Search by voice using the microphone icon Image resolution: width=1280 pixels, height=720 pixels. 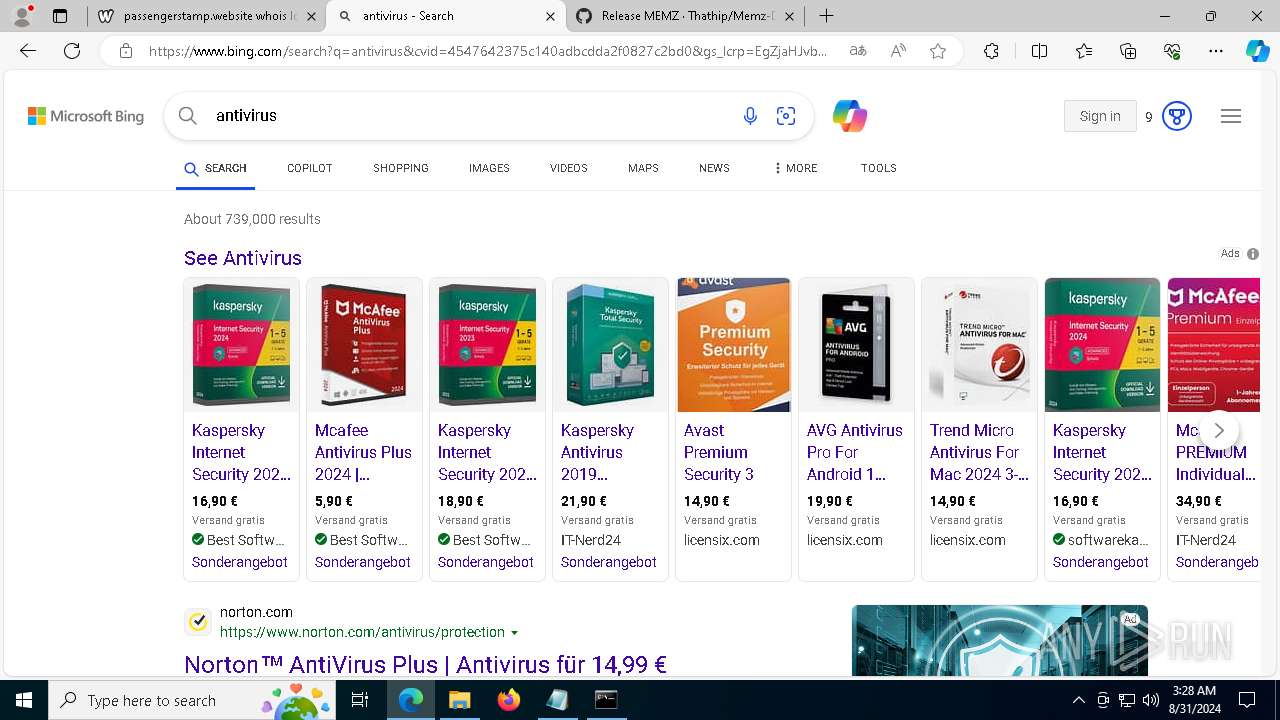click(750, 116)
